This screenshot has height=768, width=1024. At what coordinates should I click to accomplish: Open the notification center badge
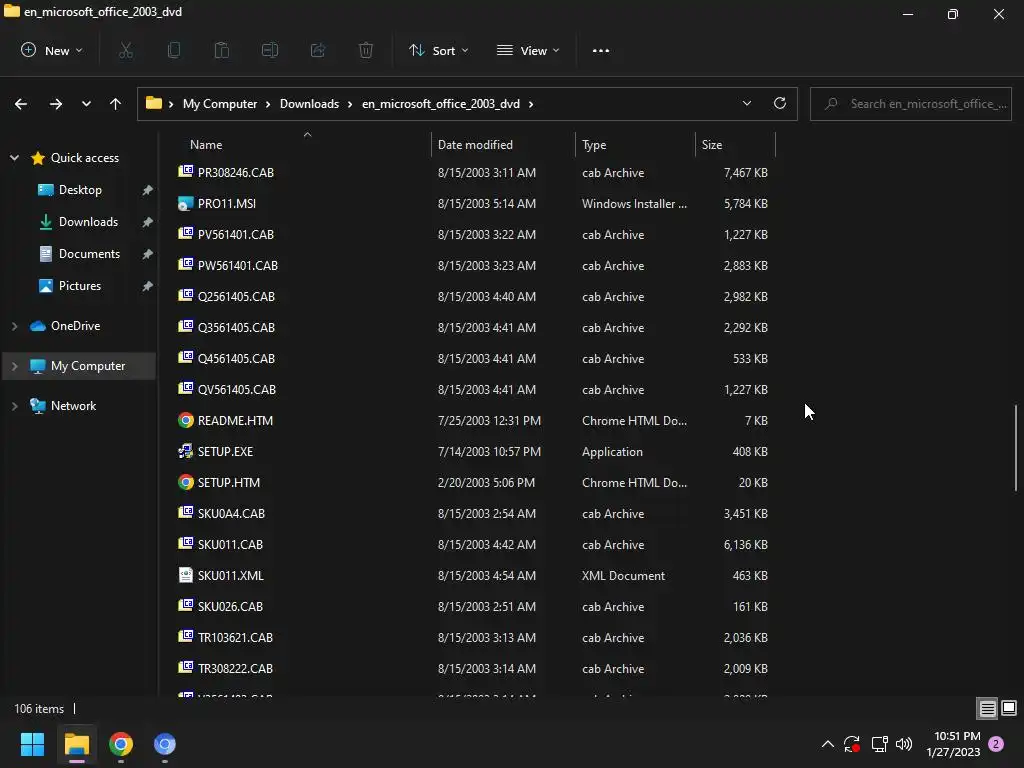pyautogui.click(x=996, y=744)
